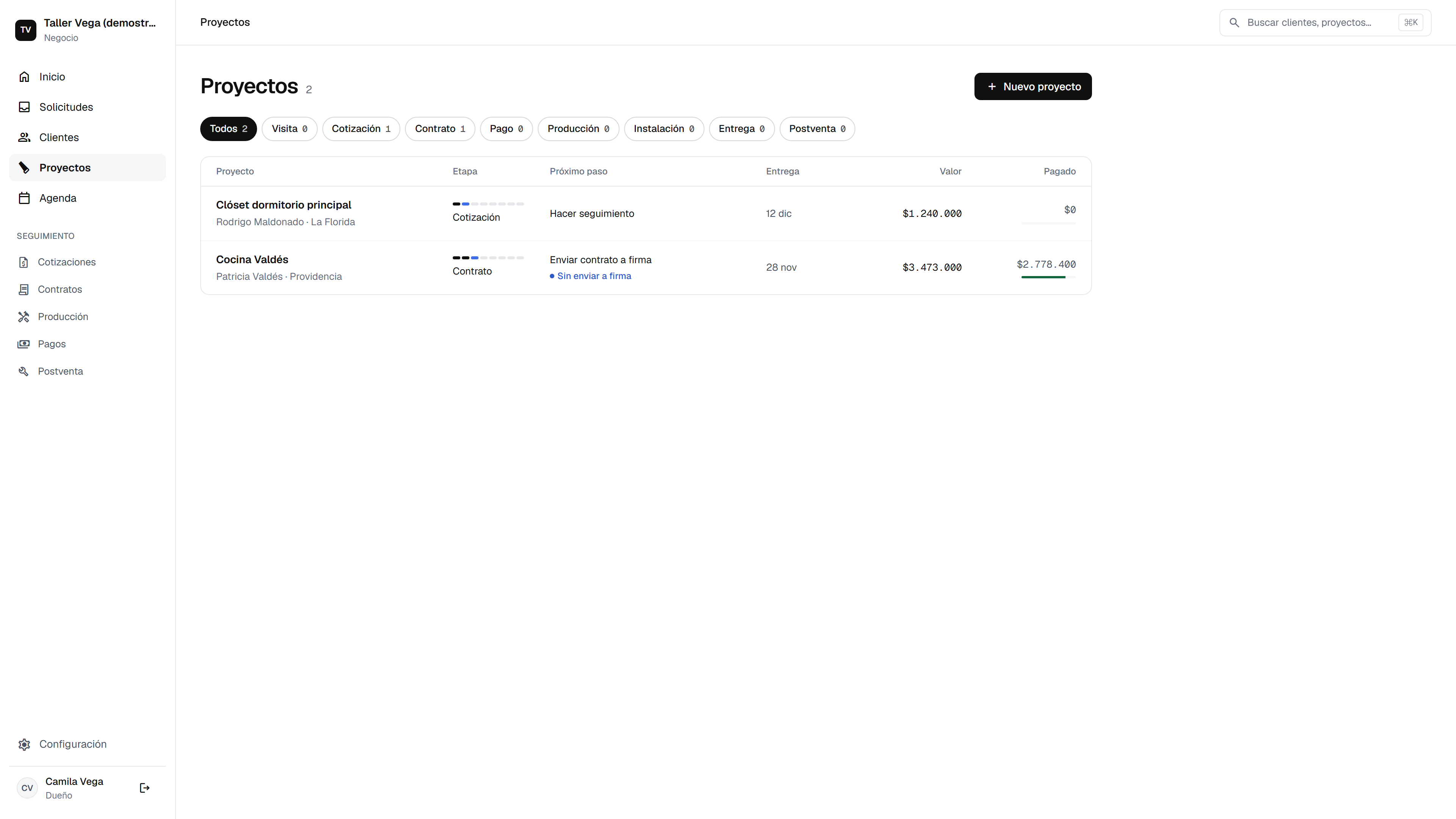
Task: Open Inicio via the home icon
Action: [24, 77]
